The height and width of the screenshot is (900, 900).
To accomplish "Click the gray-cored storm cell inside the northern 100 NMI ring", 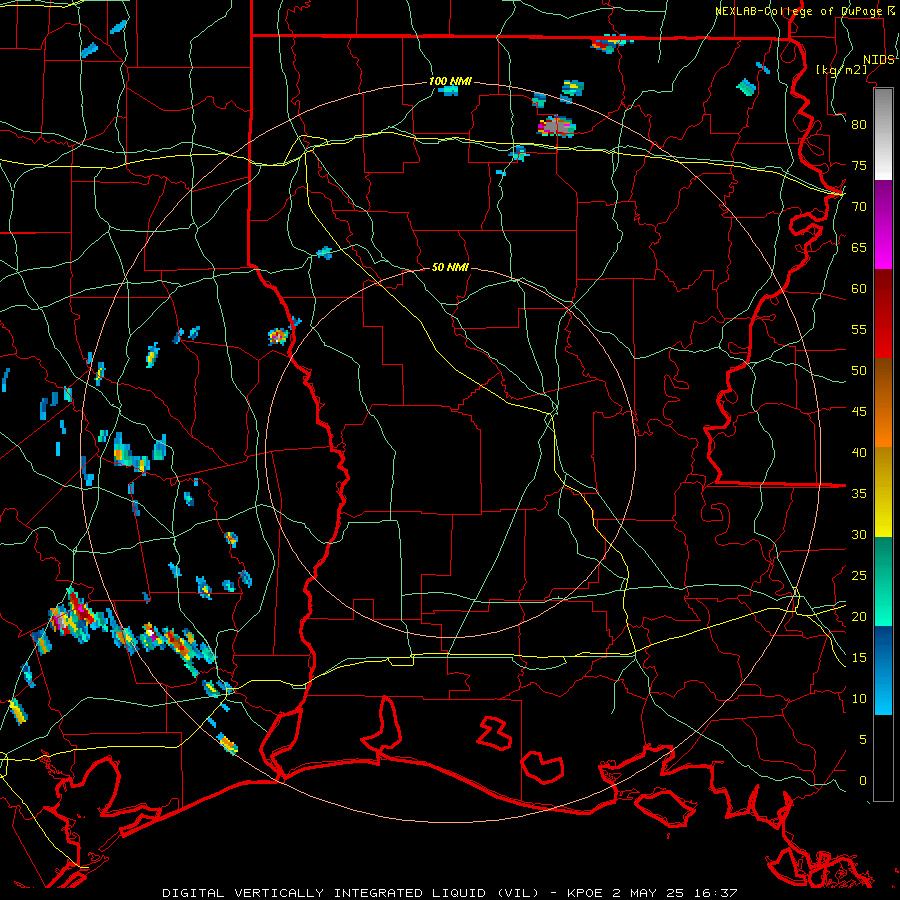I will 556,126.
